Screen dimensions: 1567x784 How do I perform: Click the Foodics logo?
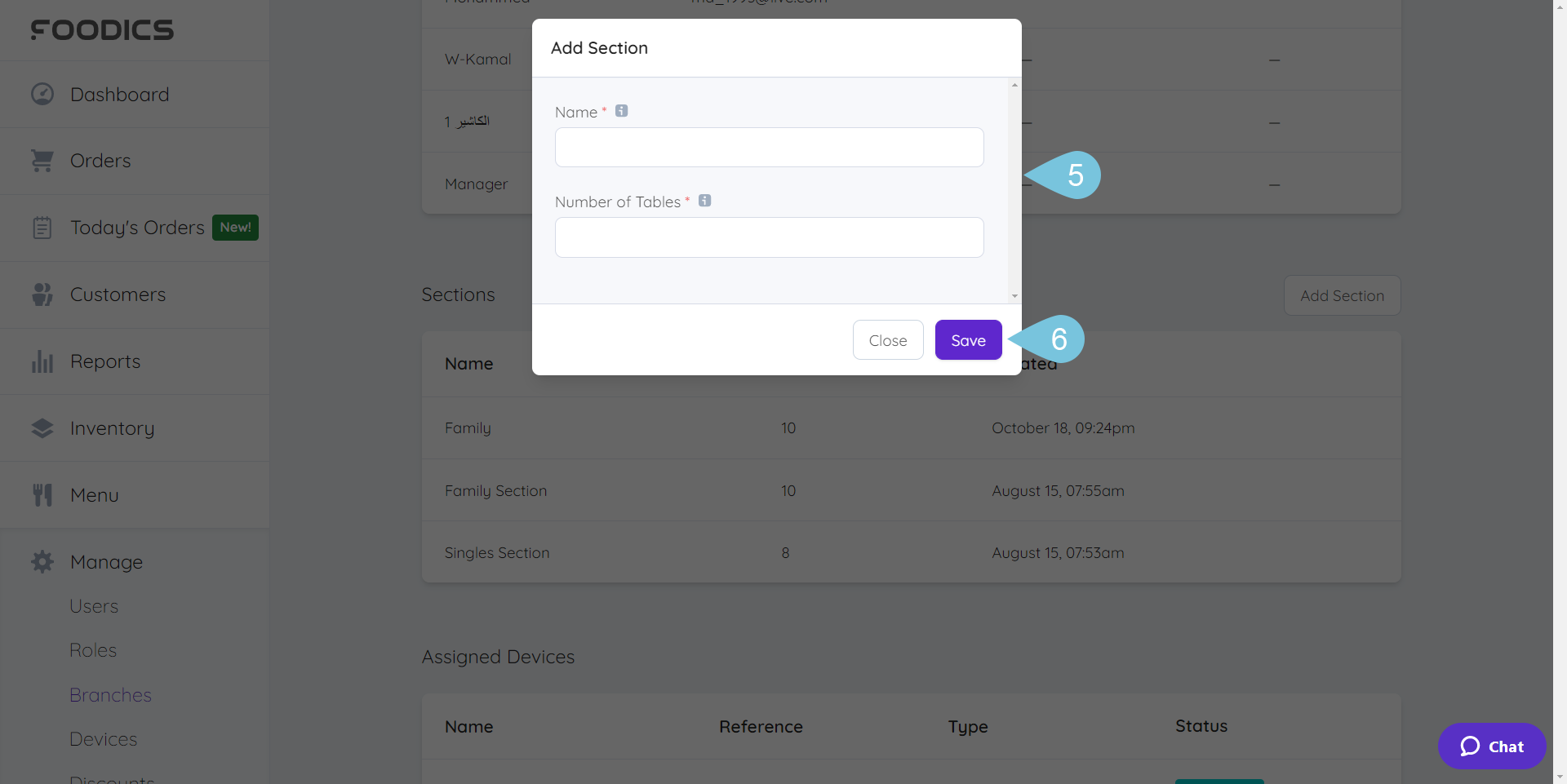pyautogui.click(x=103, y=29)
